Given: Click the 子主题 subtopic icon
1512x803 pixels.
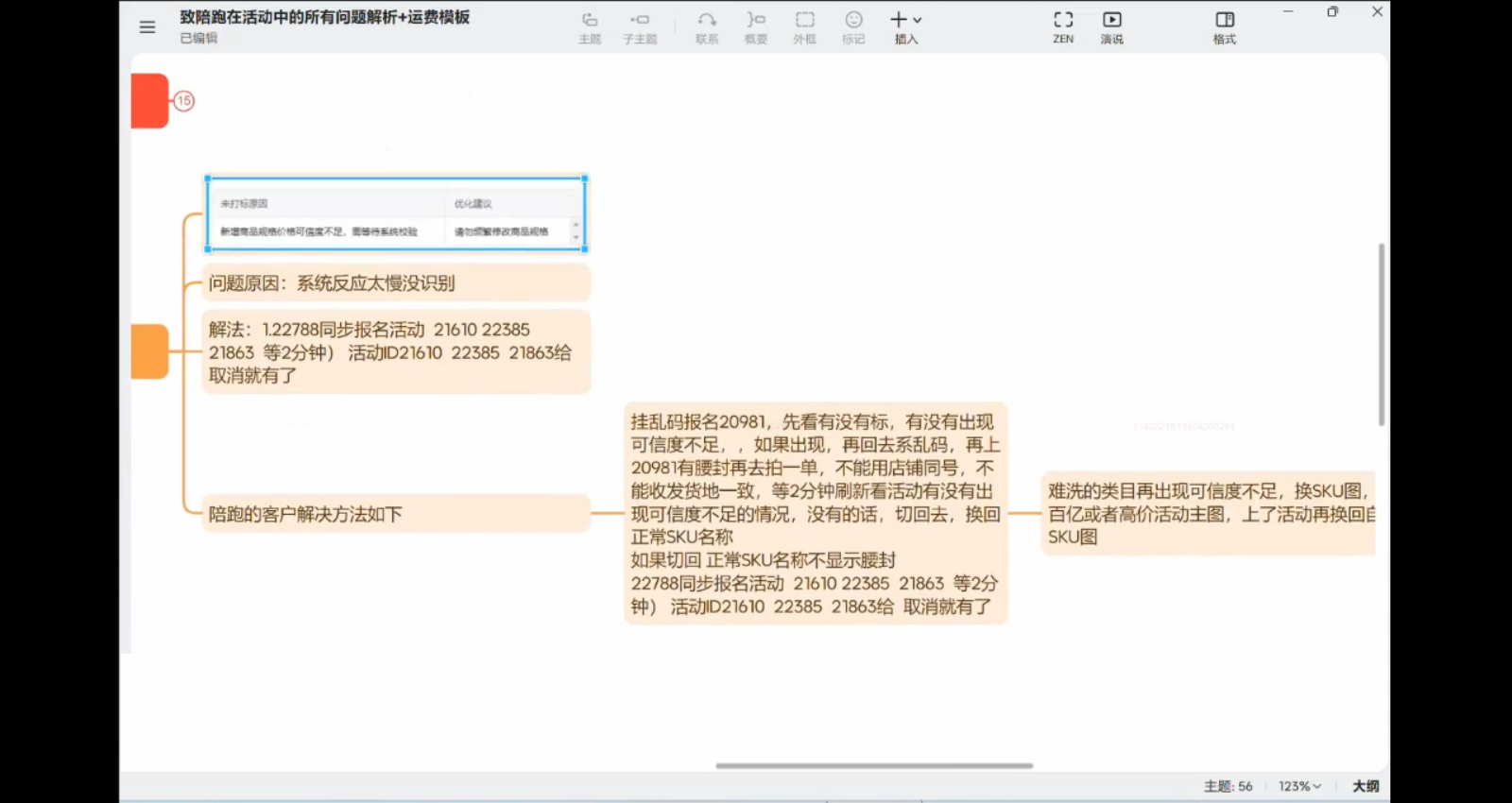Looking at the screenshot, I should [x=640, y=26].
